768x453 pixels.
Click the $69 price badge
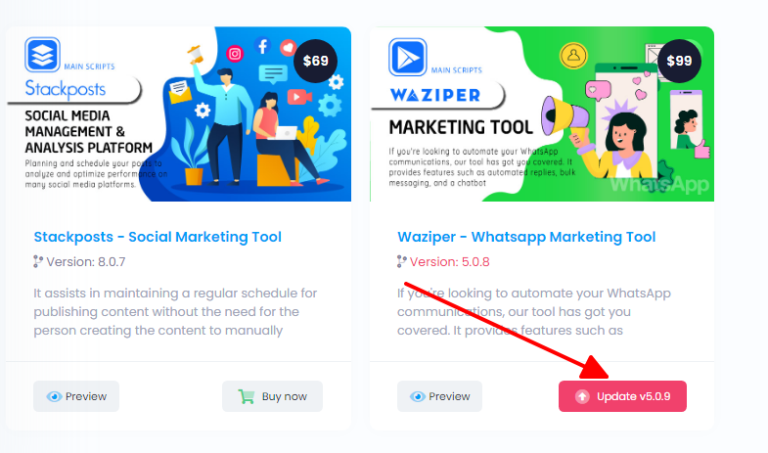coord(315,61)
